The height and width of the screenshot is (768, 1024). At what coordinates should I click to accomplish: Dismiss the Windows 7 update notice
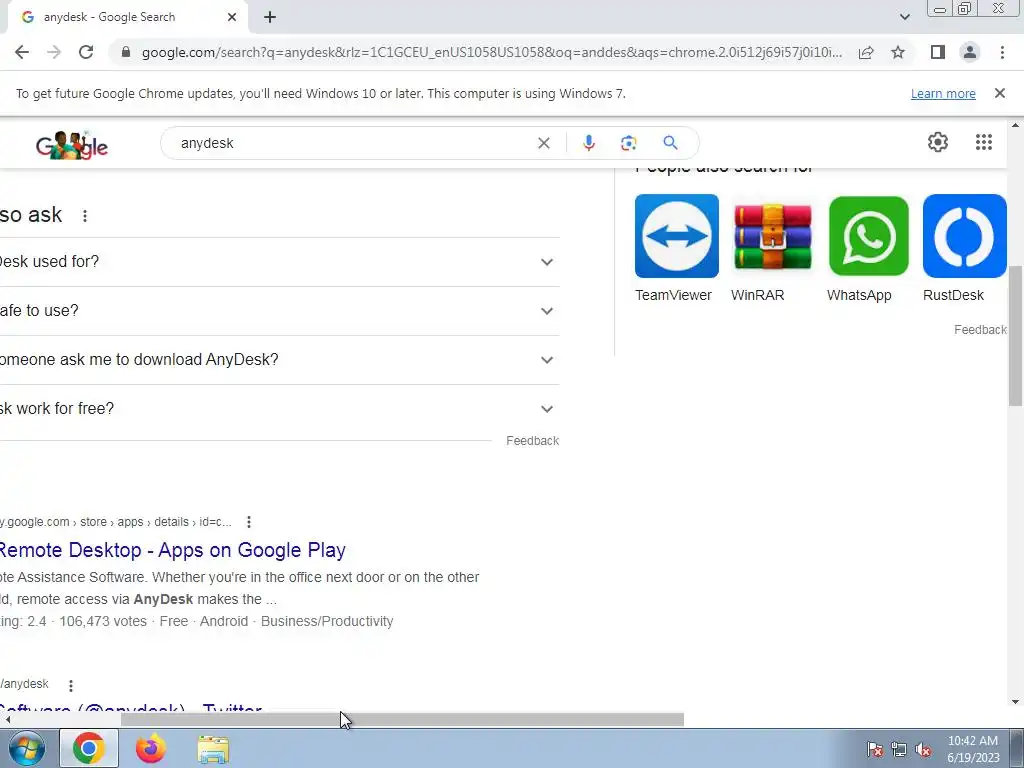coord(999,93)
